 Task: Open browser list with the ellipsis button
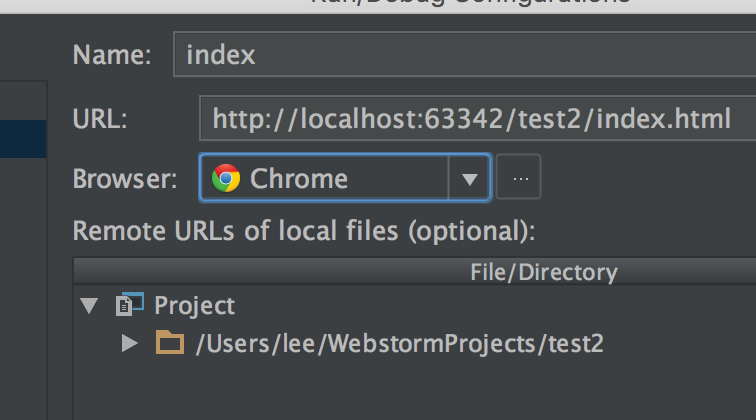pyautogui.click(x=519, y=179)
